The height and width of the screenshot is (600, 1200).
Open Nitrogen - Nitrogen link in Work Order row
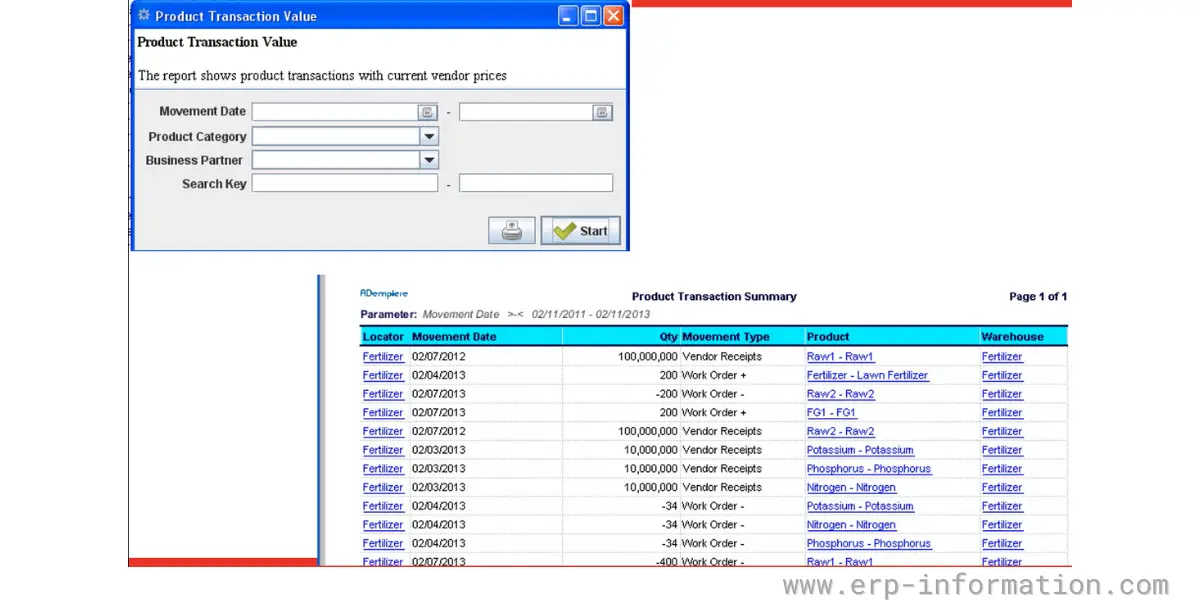pos(851,525)
